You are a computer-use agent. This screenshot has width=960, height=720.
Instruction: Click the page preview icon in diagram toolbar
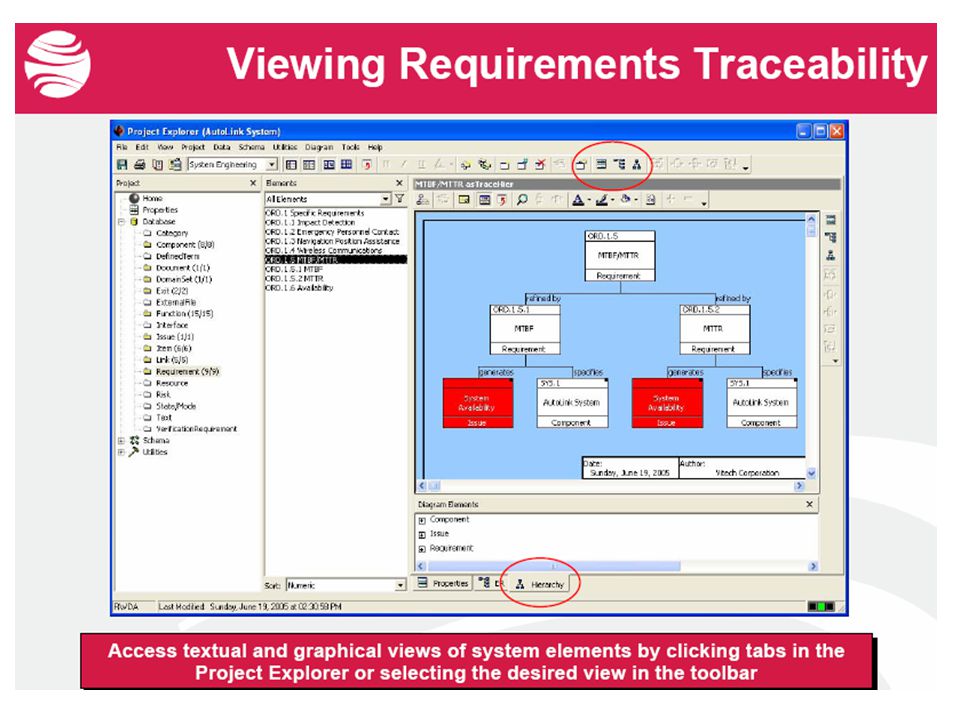pos(651,200)
